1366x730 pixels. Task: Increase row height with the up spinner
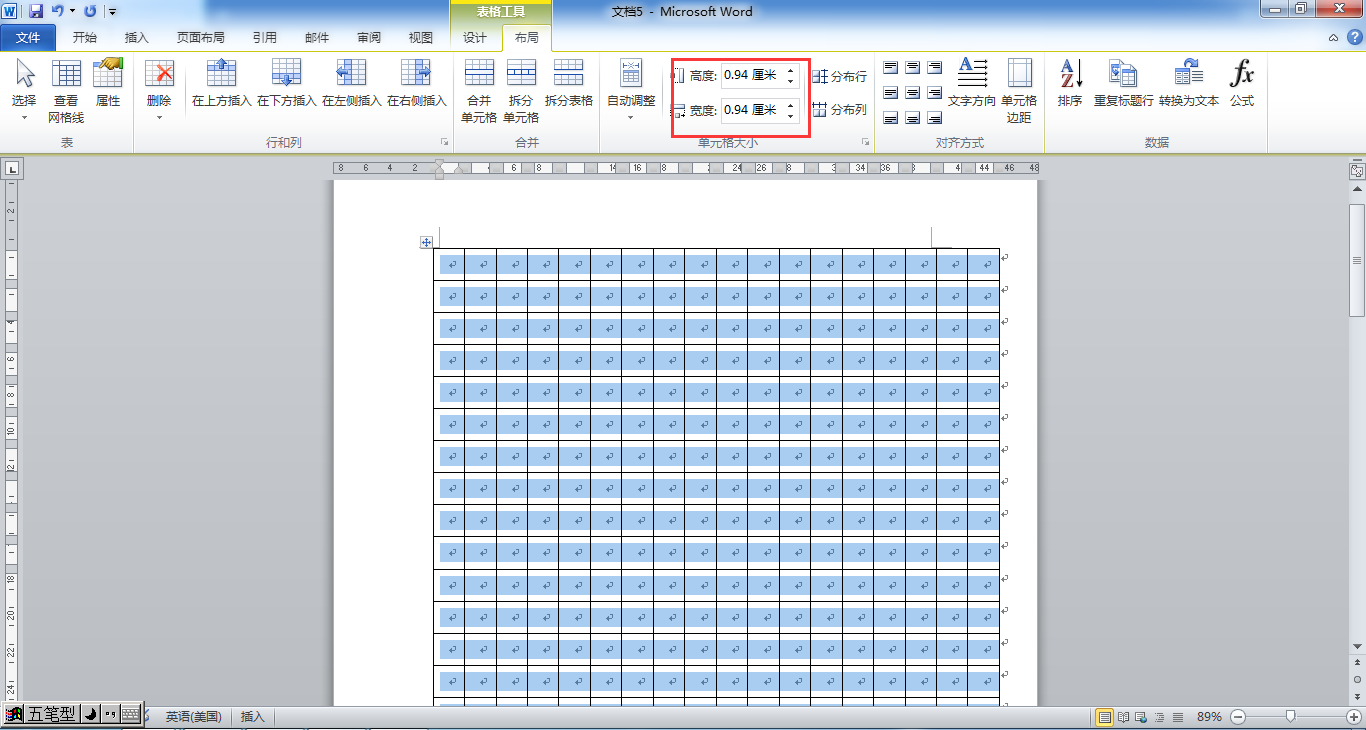click(791, 70)
